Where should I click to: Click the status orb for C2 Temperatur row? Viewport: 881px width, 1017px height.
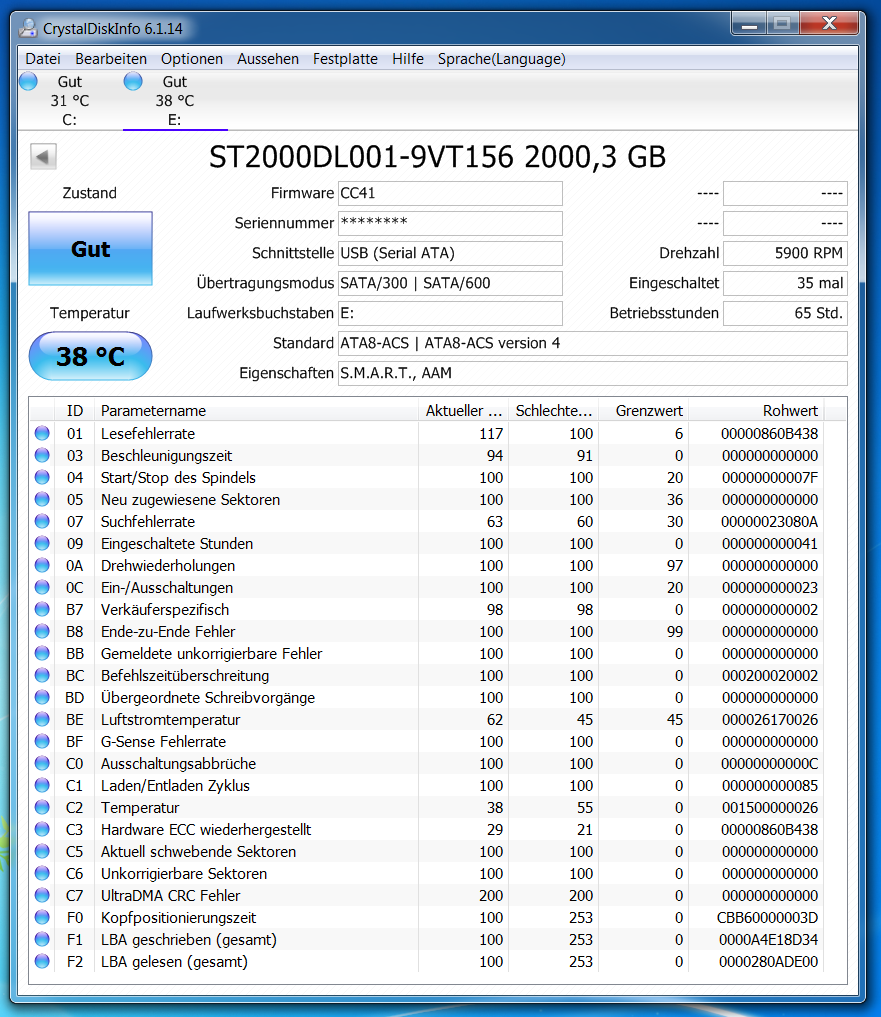(42, 808)
